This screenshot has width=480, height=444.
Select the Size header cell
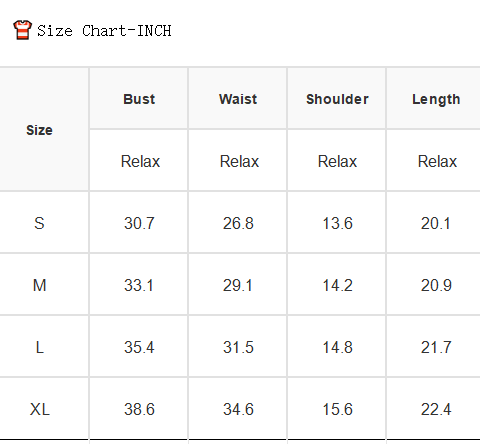coord(39,130)
